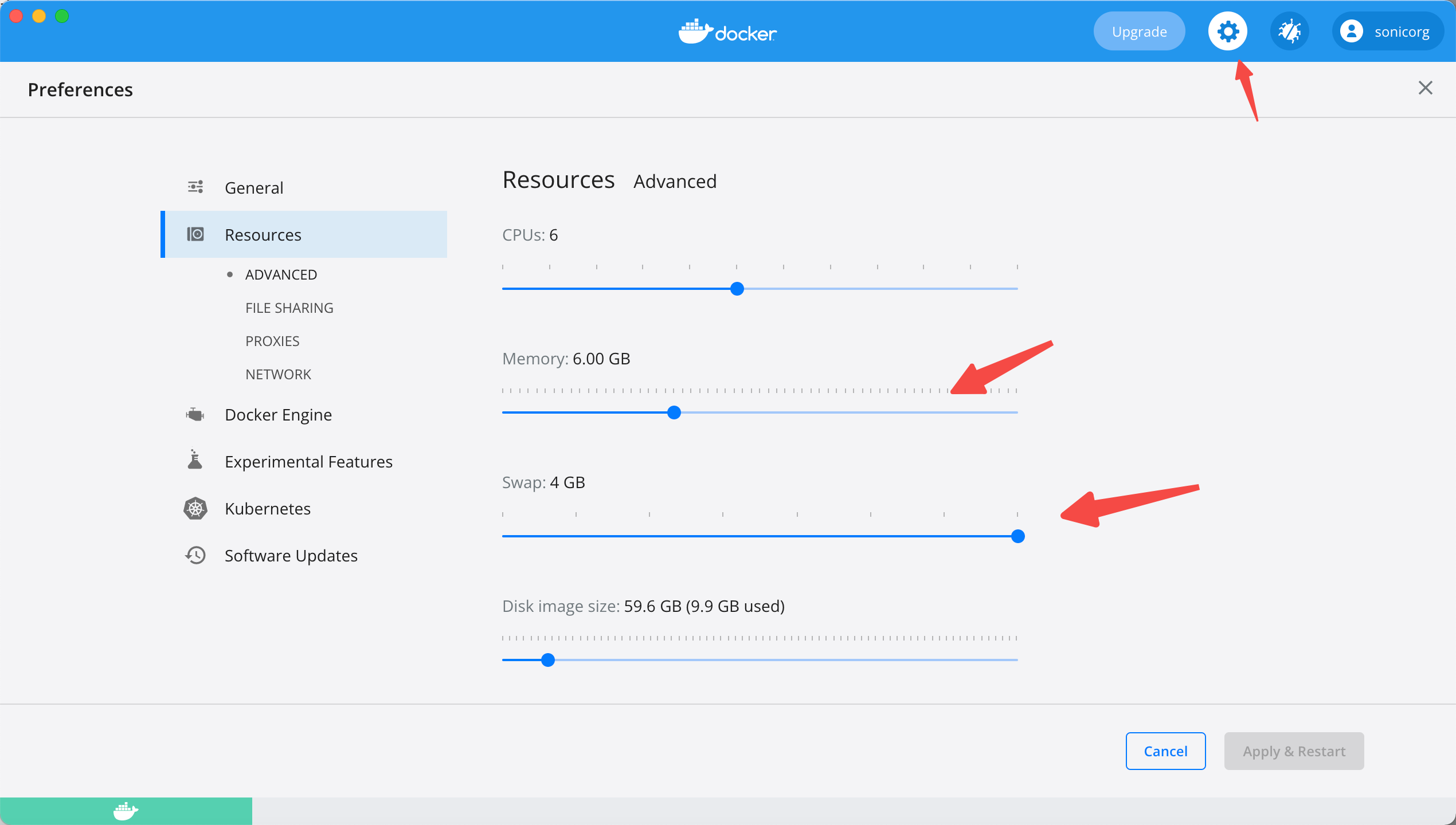The height and width of the screenshot is (825, 1456).
Task: Click the Kubernetes helm wheel icon
Action: point(195,508)
